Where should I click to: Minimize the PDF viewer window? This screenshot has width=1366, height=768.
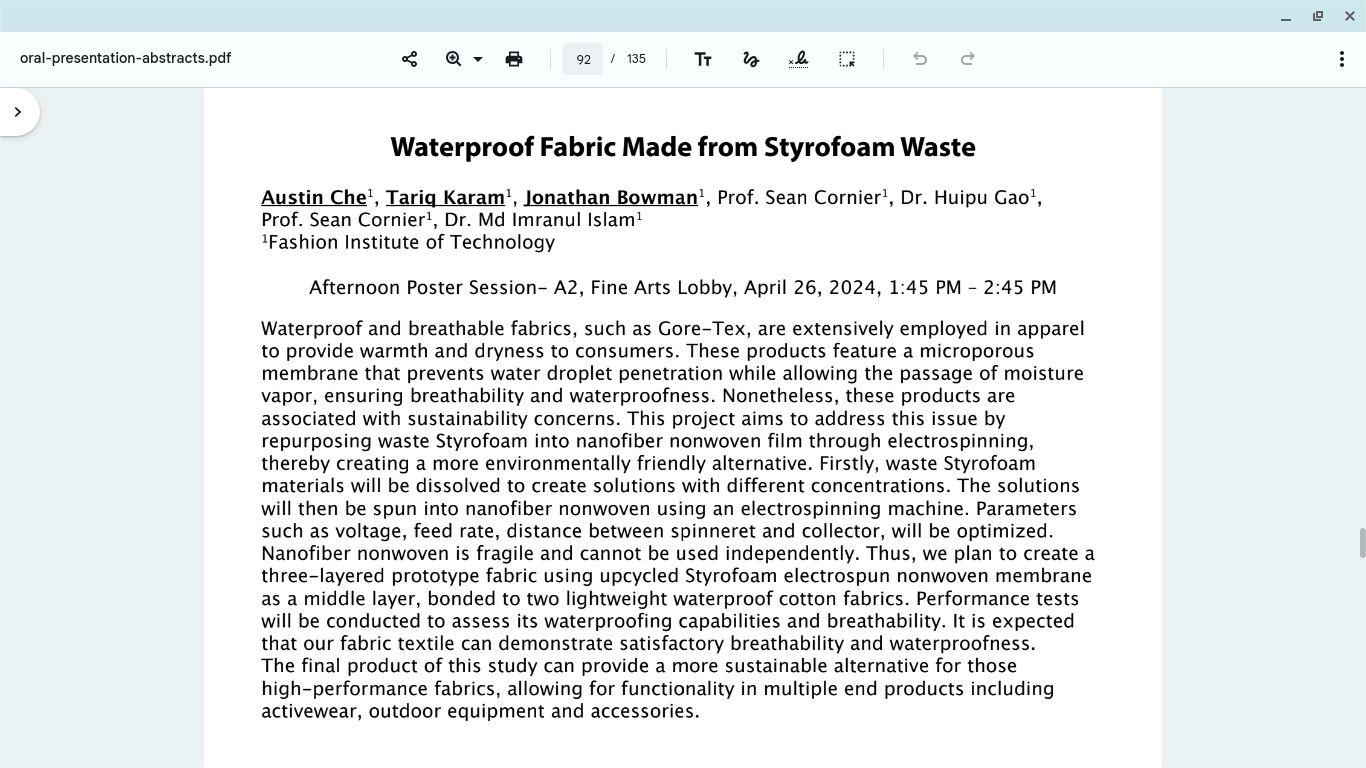click(x=1286, y=16)
